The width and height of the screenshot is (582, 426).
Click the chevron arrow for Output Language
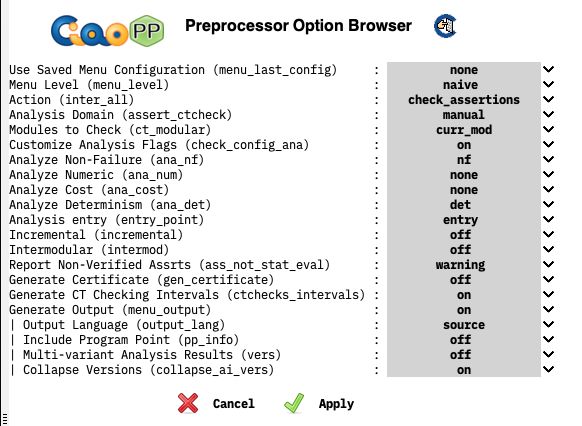548,324
